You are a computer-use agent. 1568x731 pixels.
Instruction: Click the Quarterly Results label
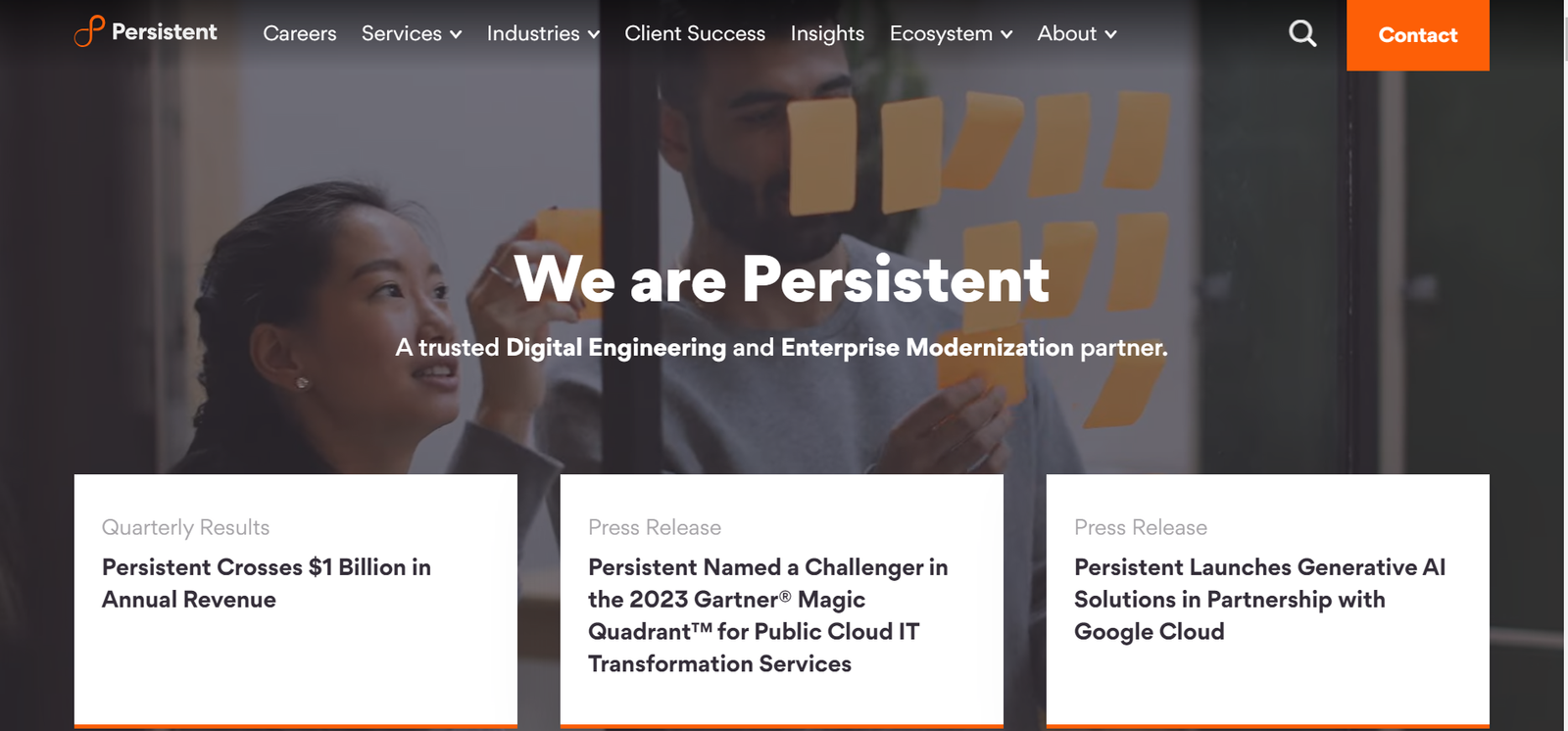coord(185,527)
